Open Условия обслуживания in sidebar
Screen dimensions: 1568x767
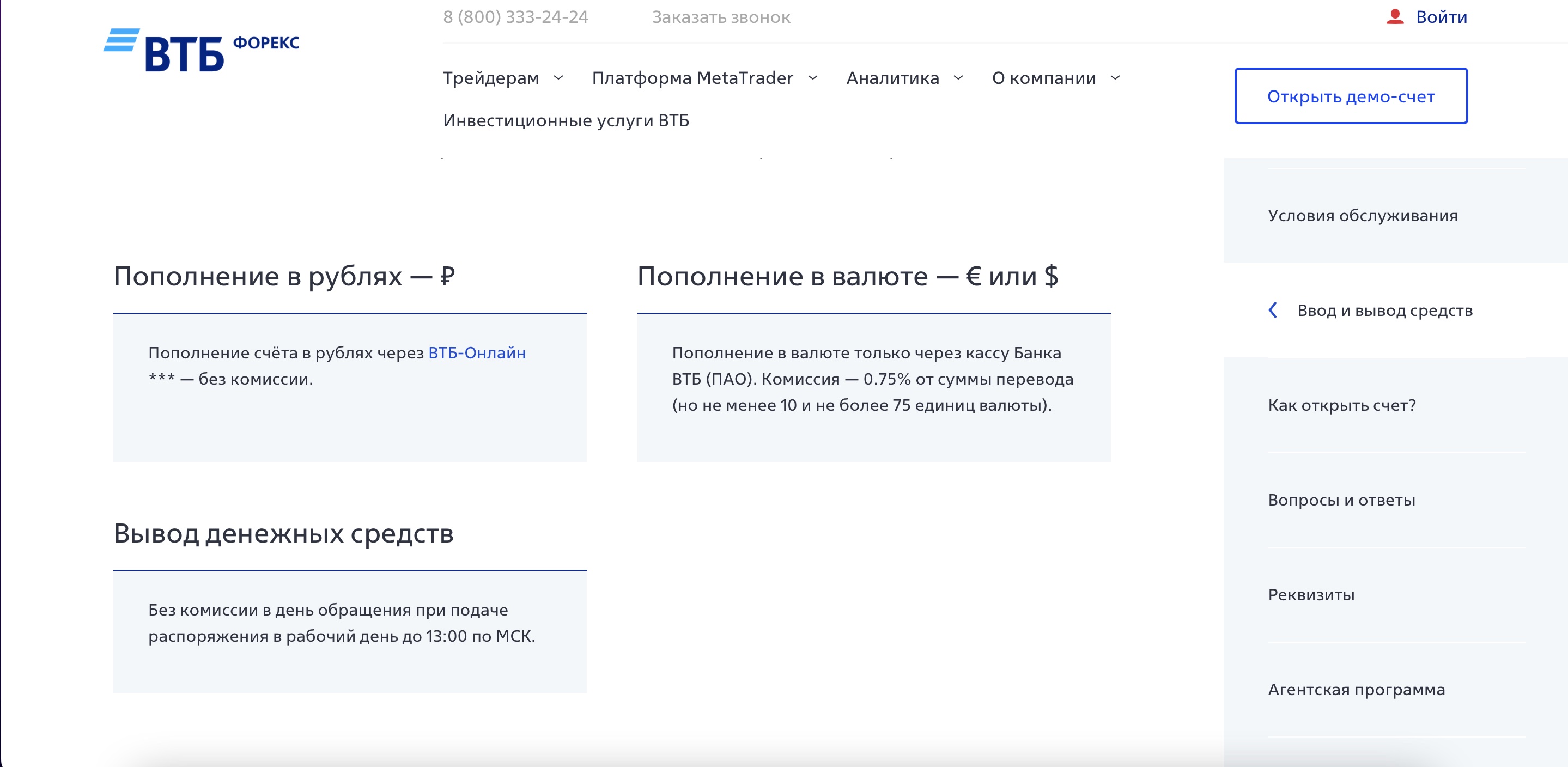click(x=1362, y=216)
